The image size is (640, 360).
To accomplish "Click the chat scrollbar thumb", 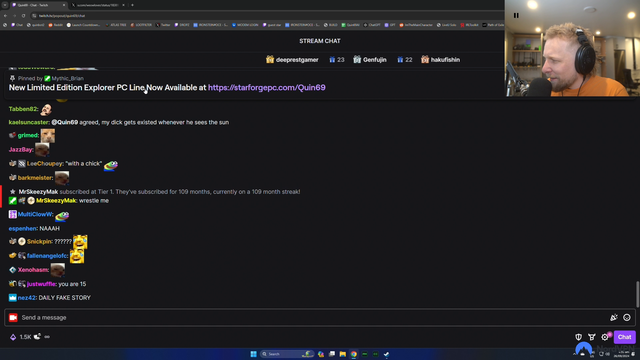I will (637, 294).
